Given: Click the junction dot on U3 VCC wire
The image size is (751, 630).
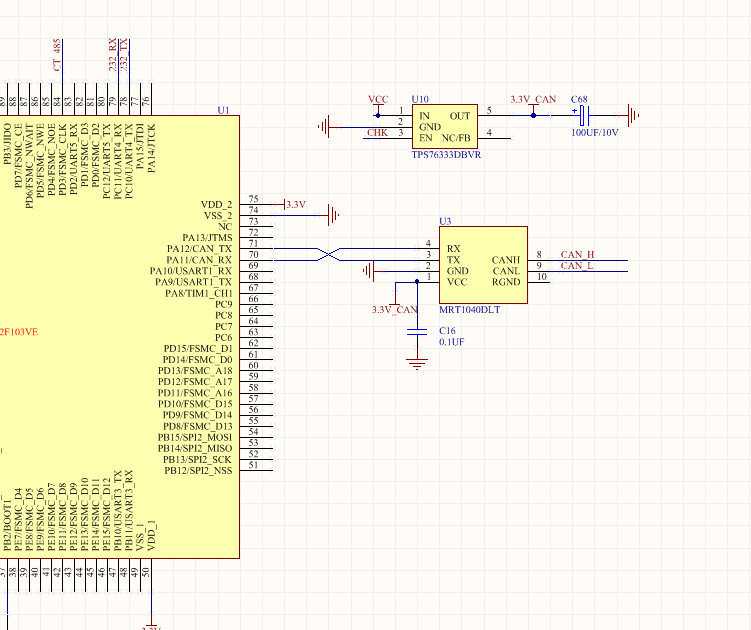Looking at the screenshot, I should pyautogui.click(x=417, y=282).
